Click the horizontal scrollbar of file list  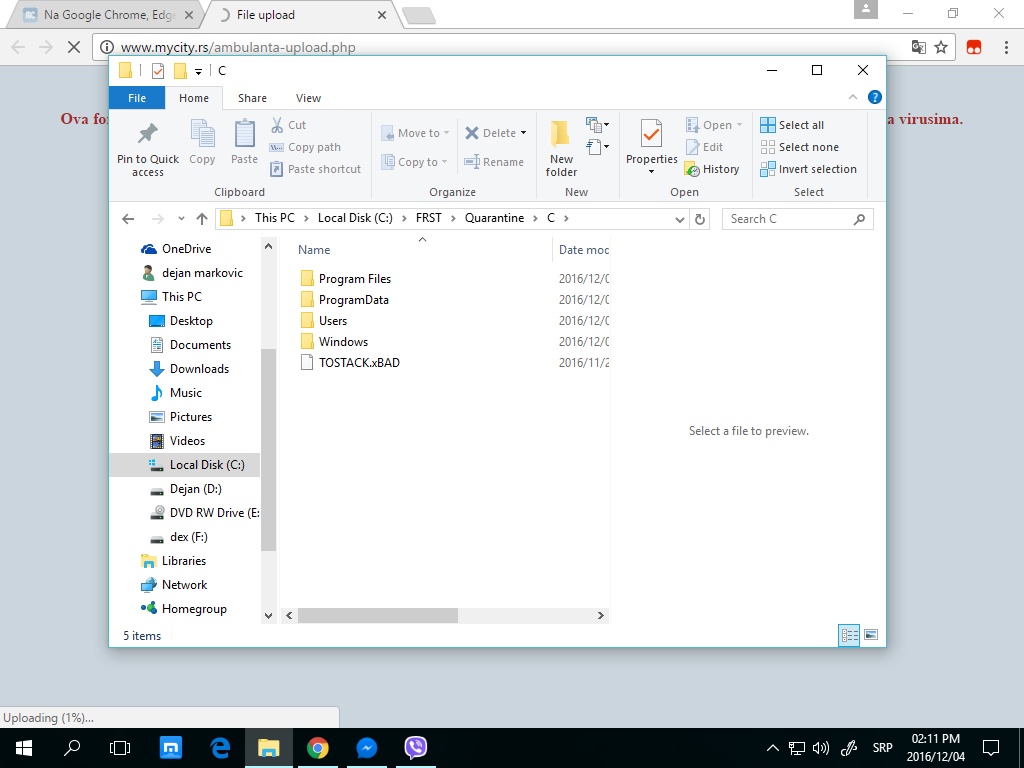point(377,616)
